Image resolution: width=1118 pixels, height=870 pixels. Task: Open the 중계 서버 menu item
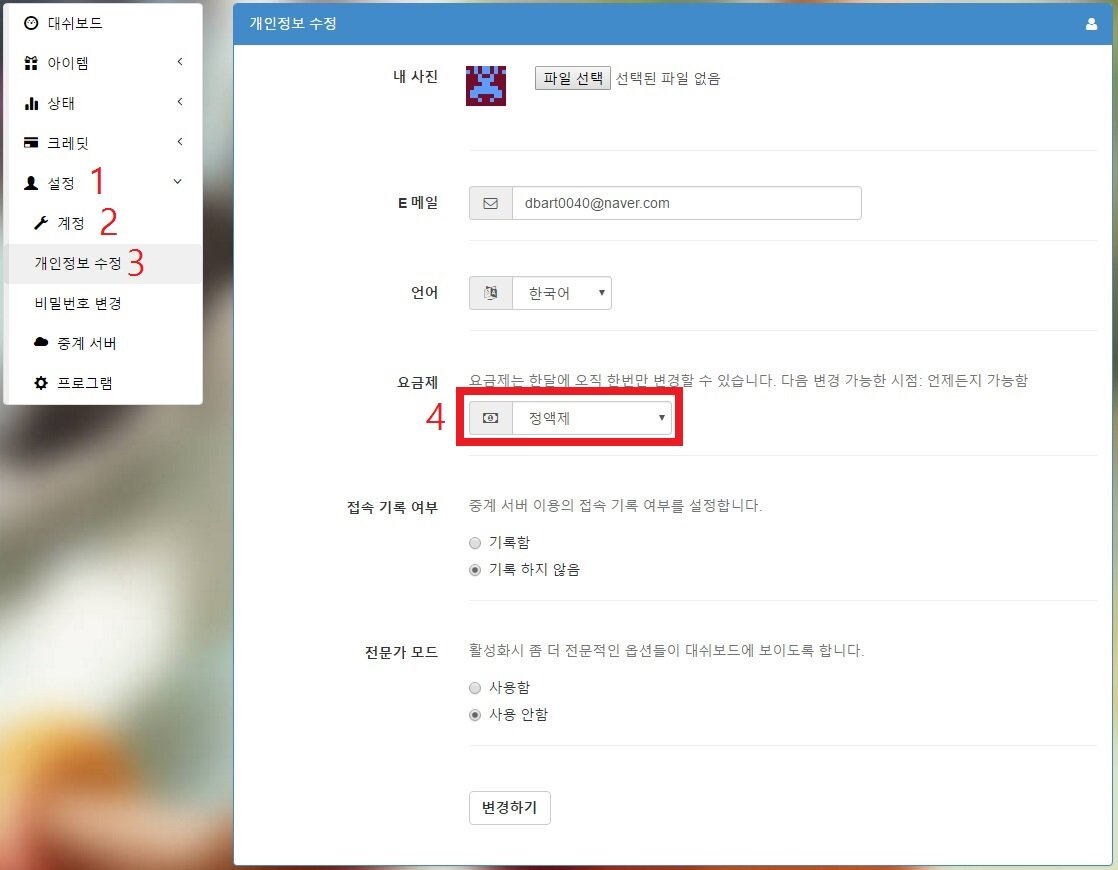103,343
